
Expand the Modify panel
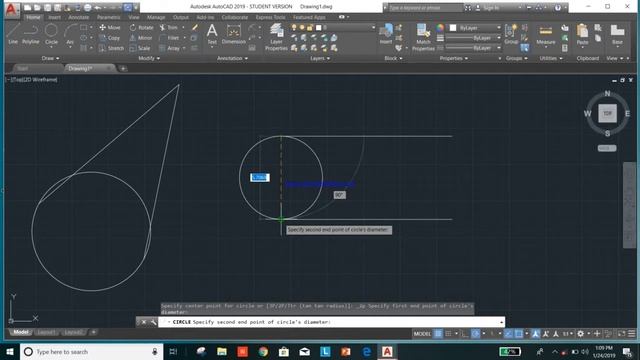149,58
